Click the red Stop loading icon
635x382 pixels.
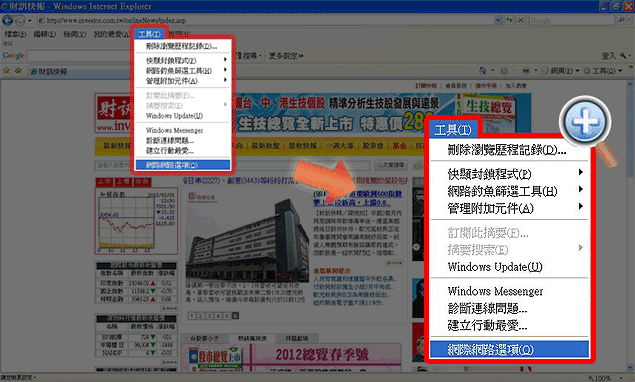521,20
